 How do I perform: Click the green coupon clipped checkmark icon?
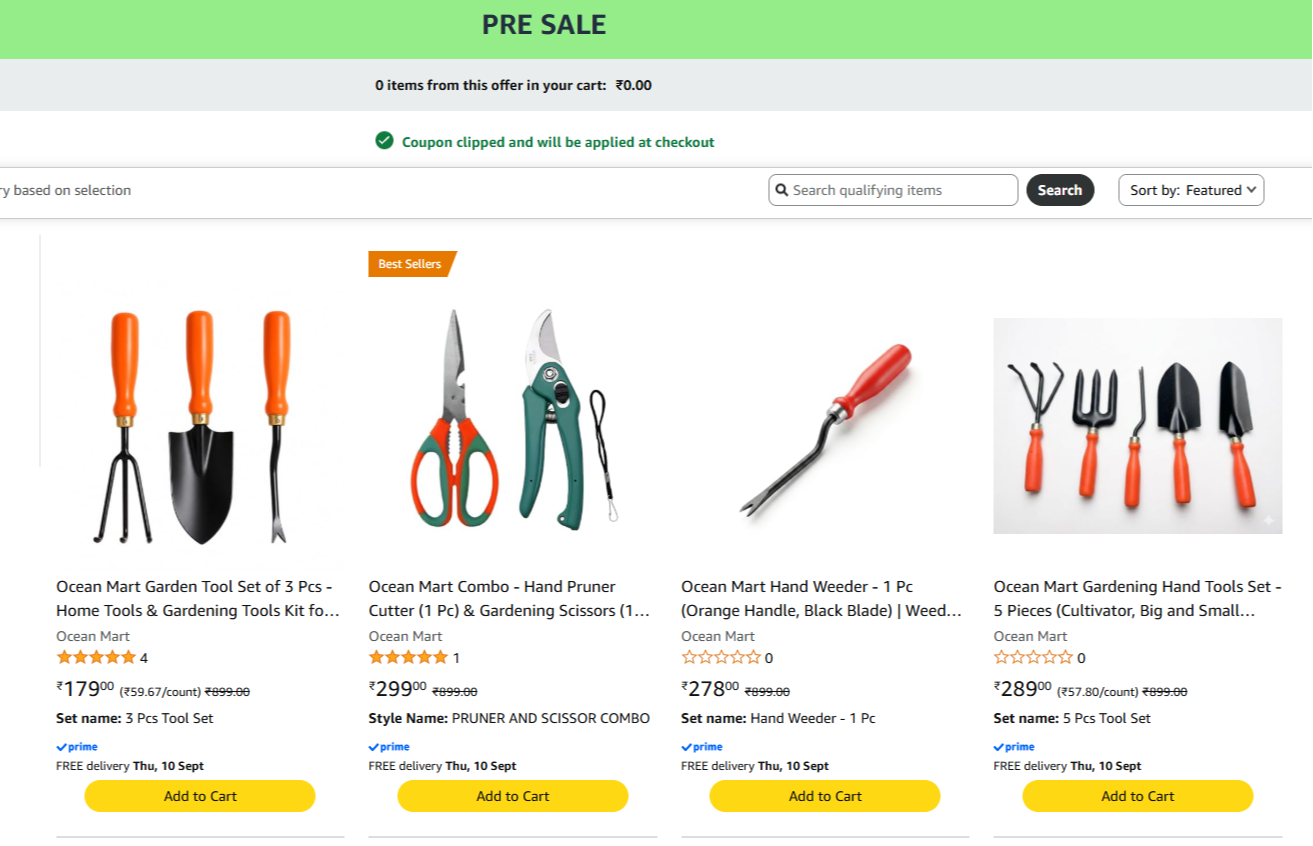pyautogui.click(x=384, y=141)
